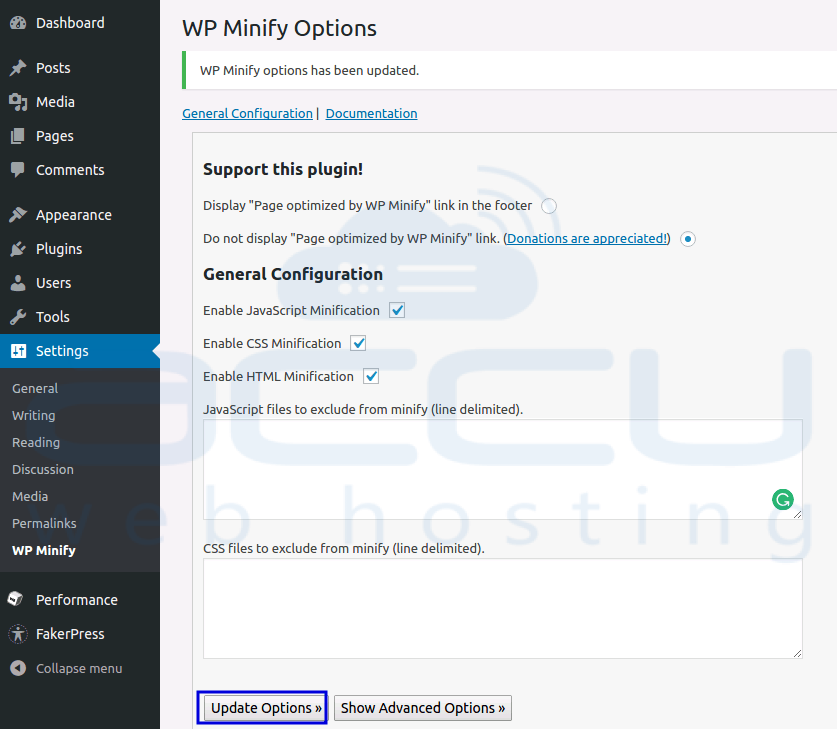The height and width of the screenshot is (729, 837).
Task: Open the Documentation link
Action: [x=372, y=114]
